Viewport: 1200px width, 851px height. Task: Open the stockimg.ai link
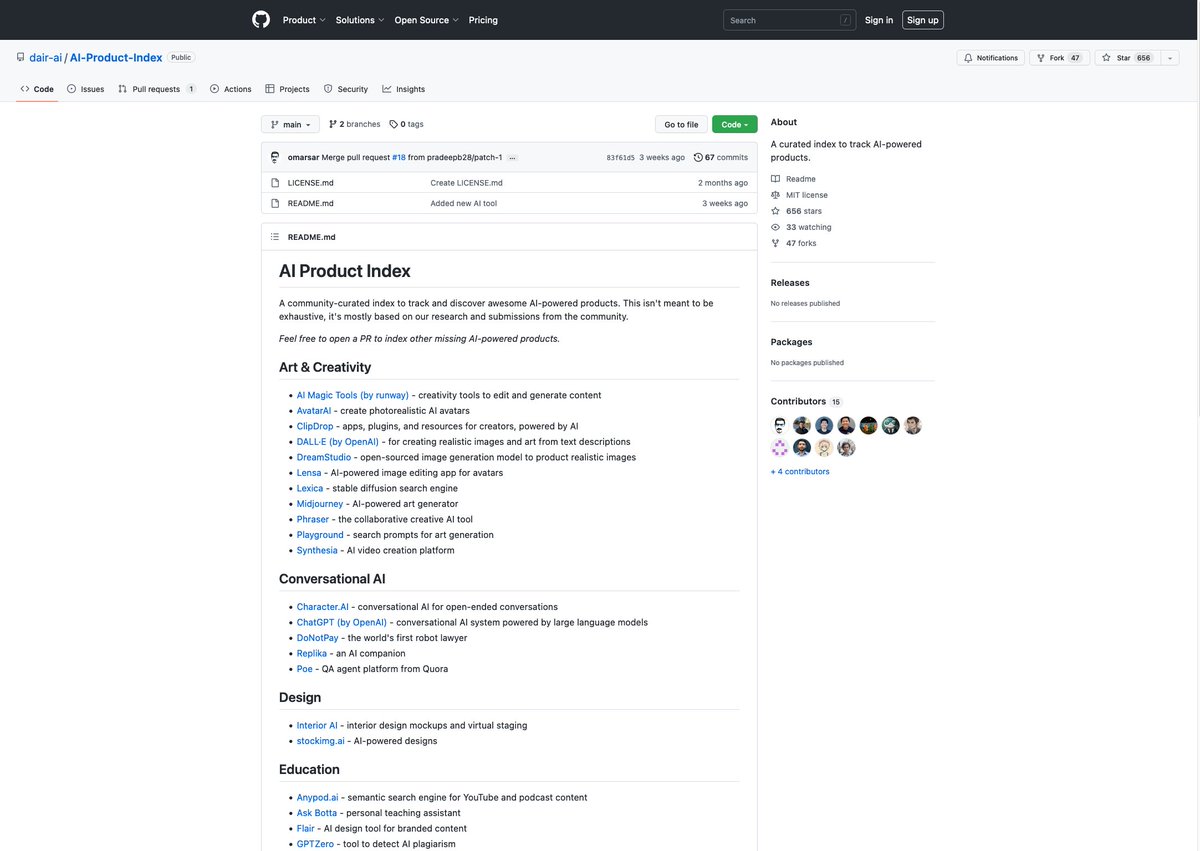click(321, 741)
